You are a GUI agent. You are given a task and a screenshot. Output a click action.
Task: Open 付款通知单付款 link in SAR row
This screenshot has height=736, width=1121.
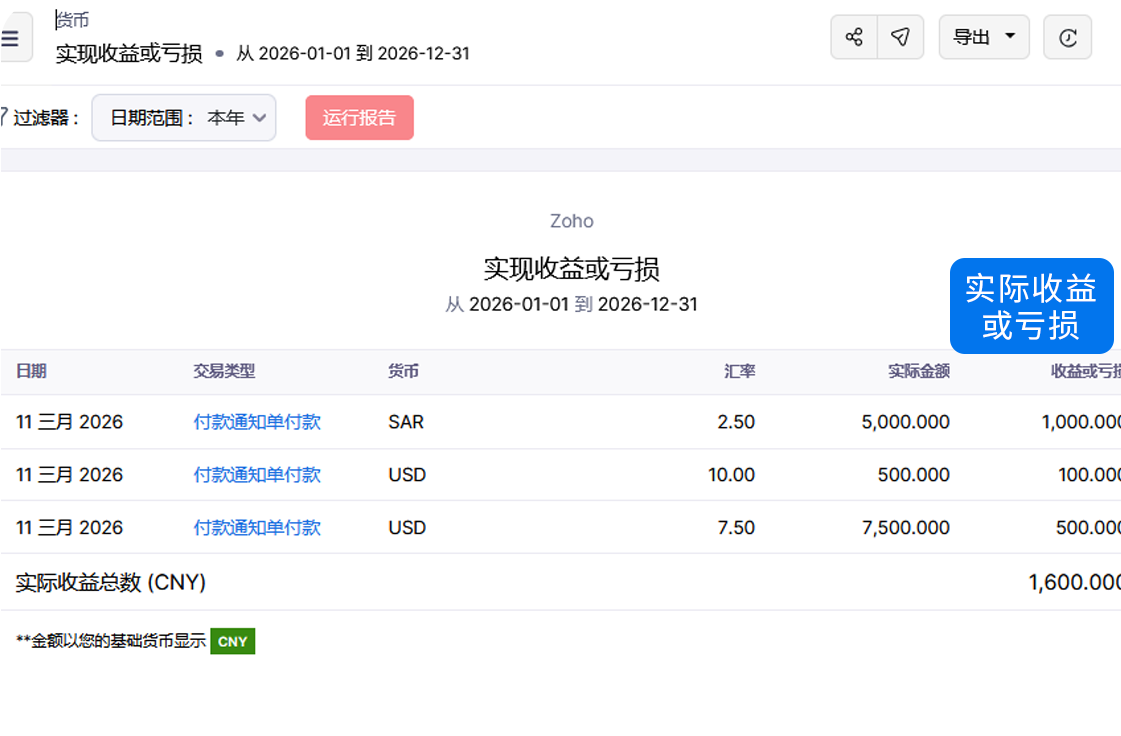[x=257, y=422]
